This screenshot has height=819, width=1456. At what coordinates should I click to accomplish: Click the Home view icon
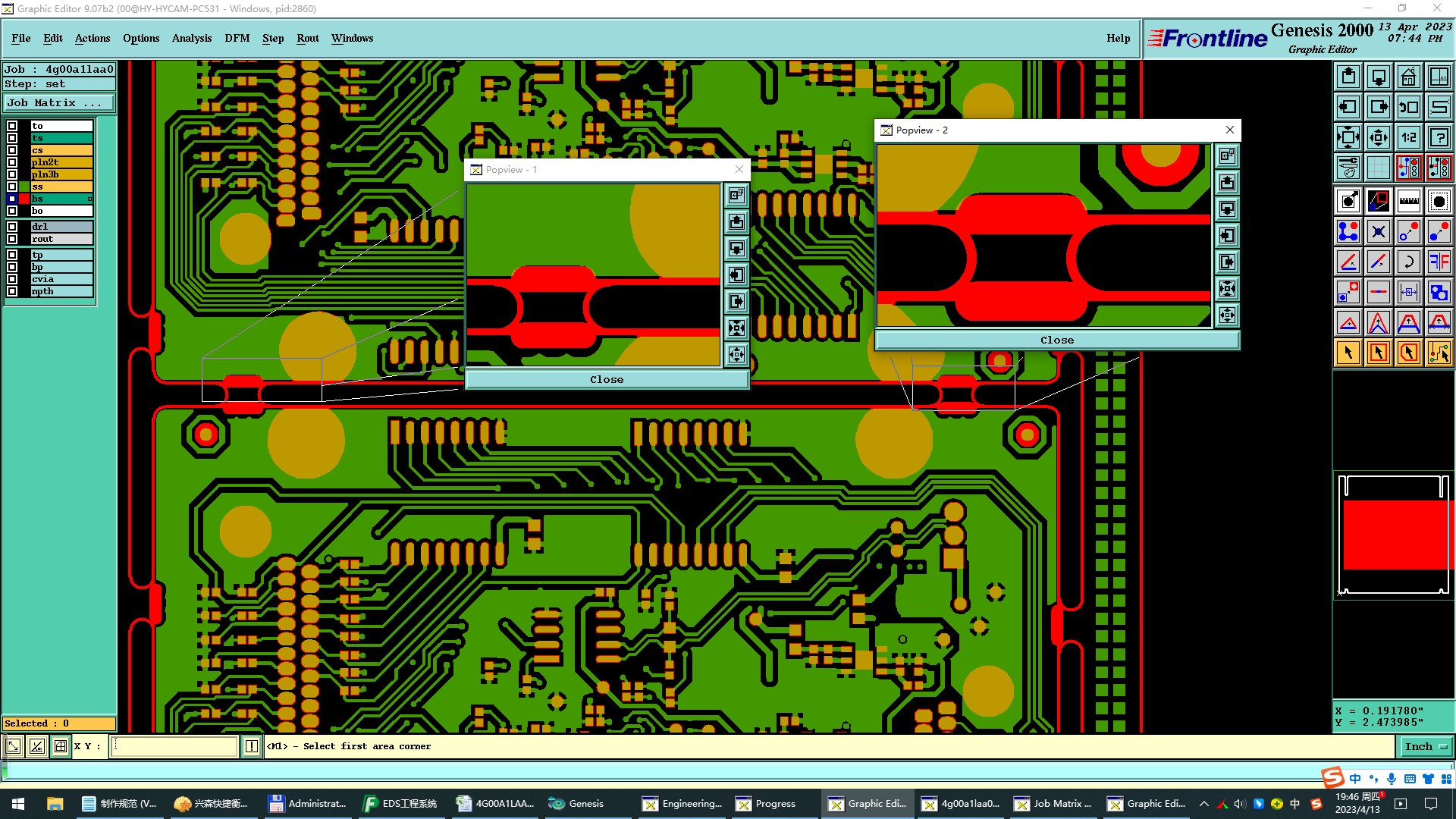(x=1409, y=77)
